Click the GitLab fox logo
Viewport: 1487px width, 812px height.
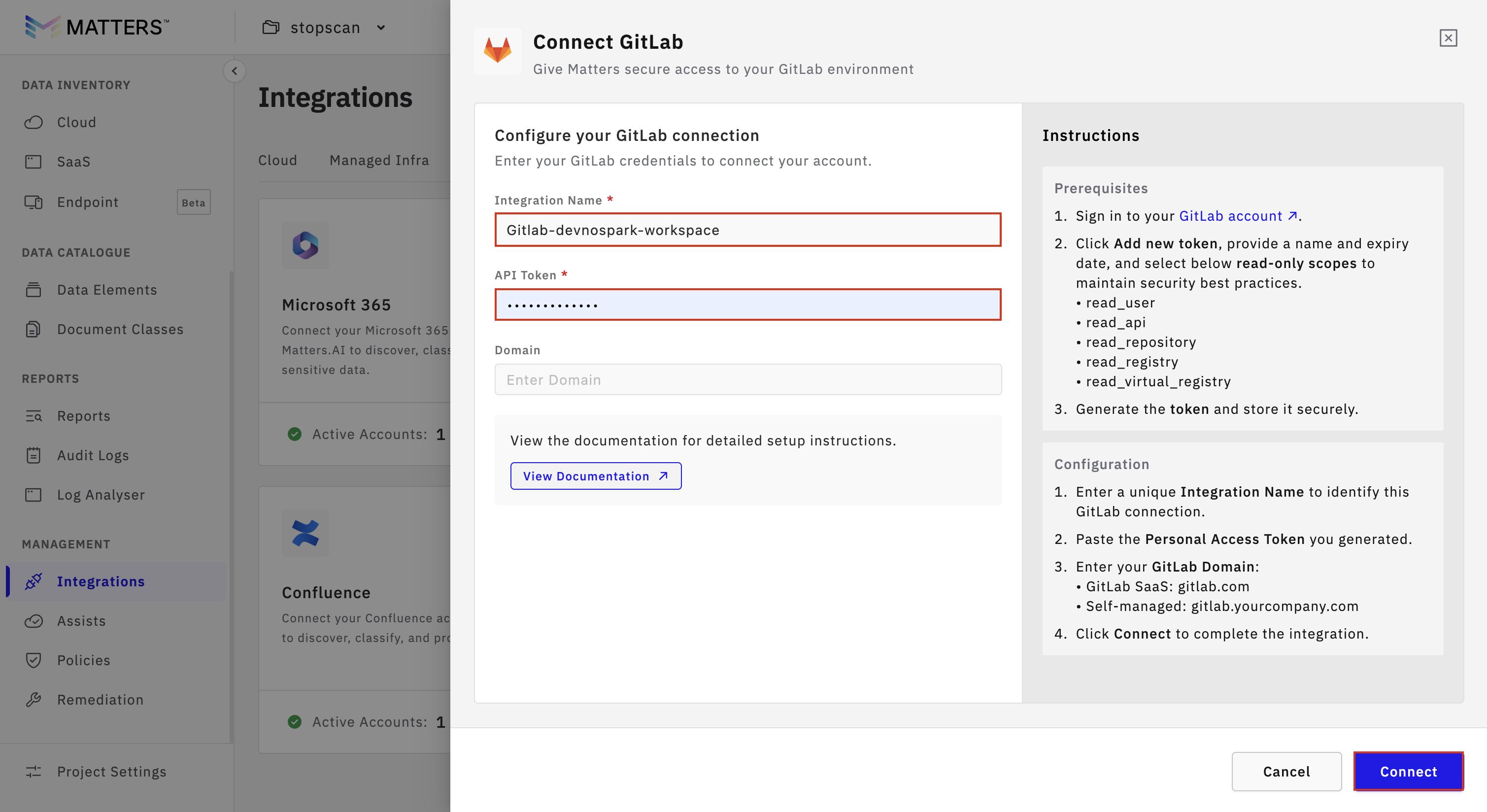click(498, 50)
